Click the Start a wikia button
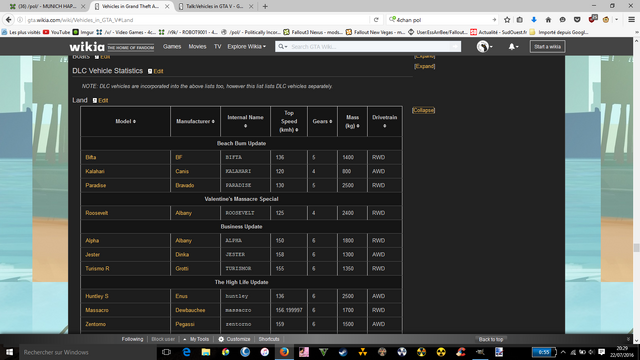The height and width of the screenshot is (360, 640). pos(547,47)
